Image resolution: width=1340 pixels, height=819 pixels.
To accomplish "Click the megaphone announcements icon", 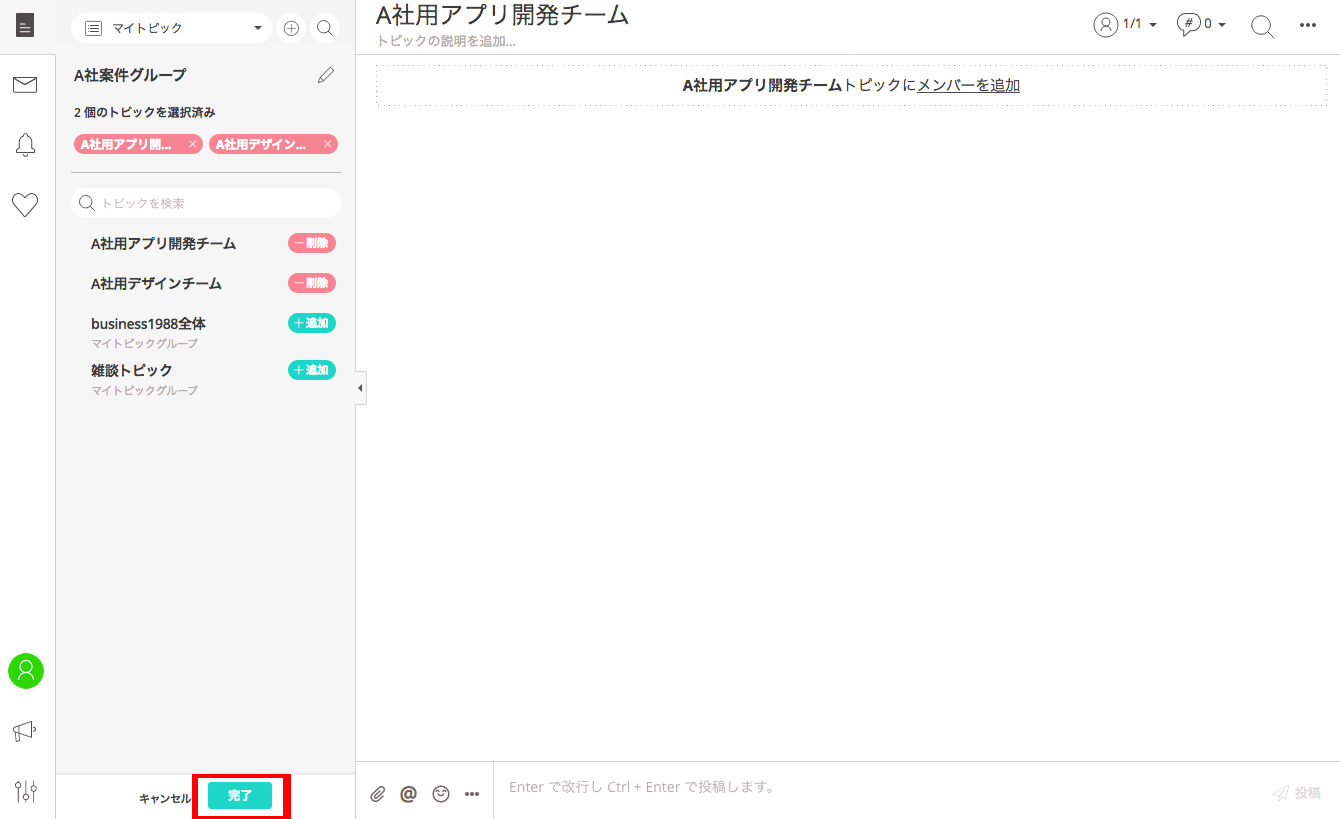I will (25, 732).
